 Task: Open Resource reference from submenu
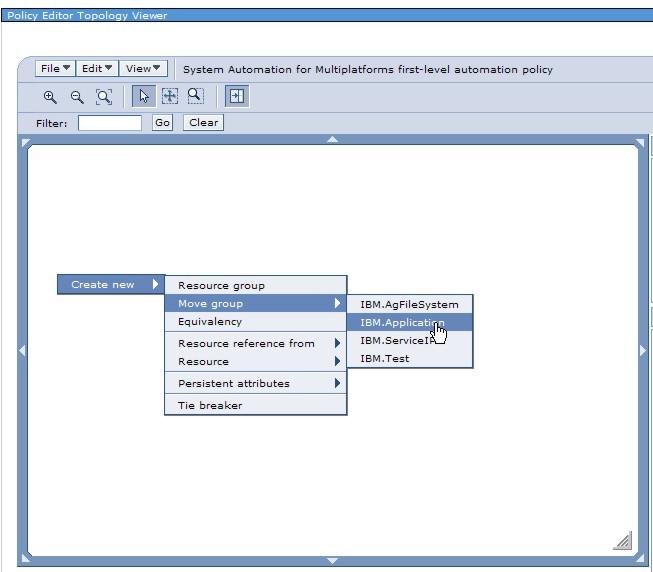(256, 343)
